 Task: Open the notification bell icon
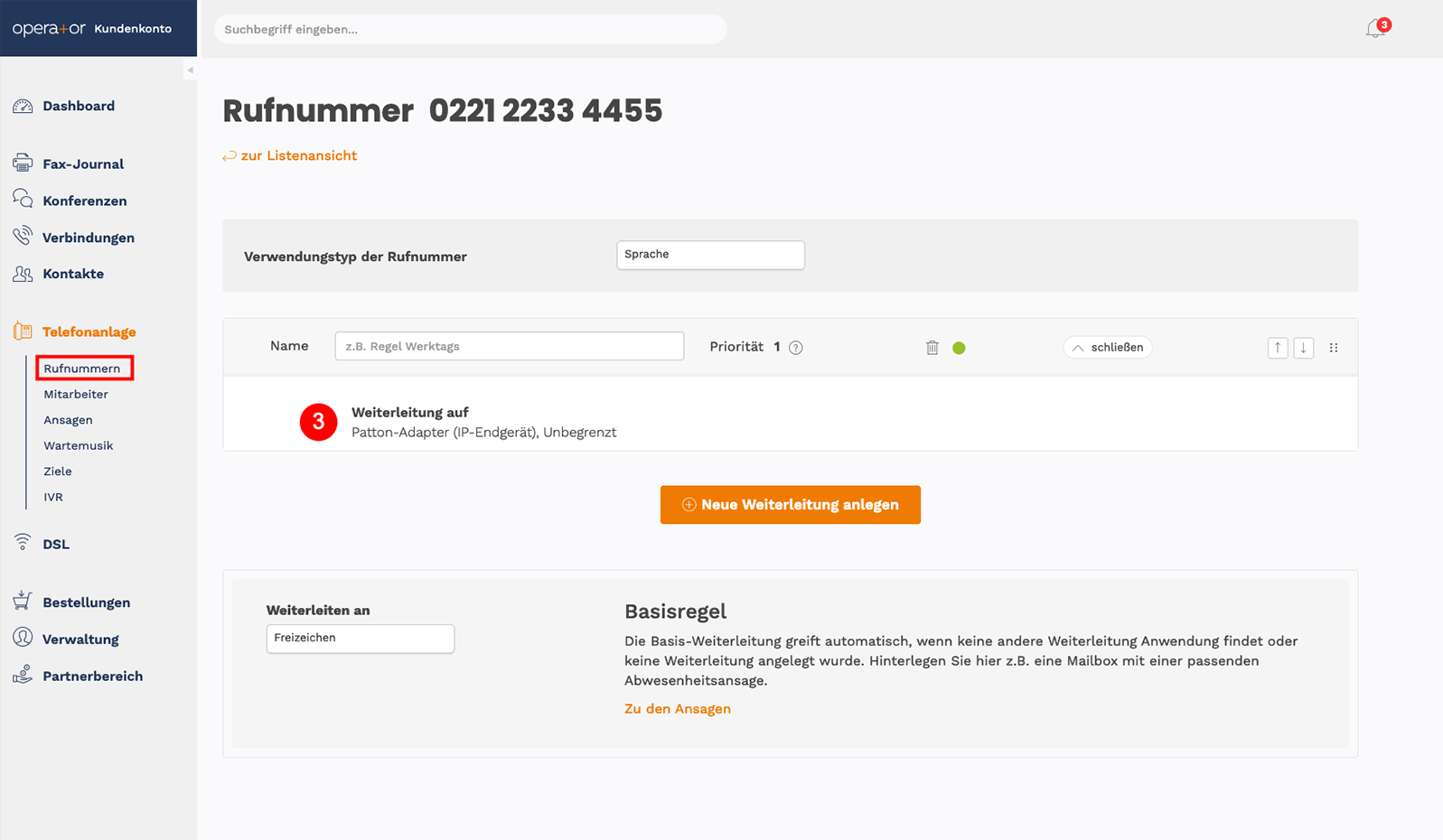[x=1376, y=29]
